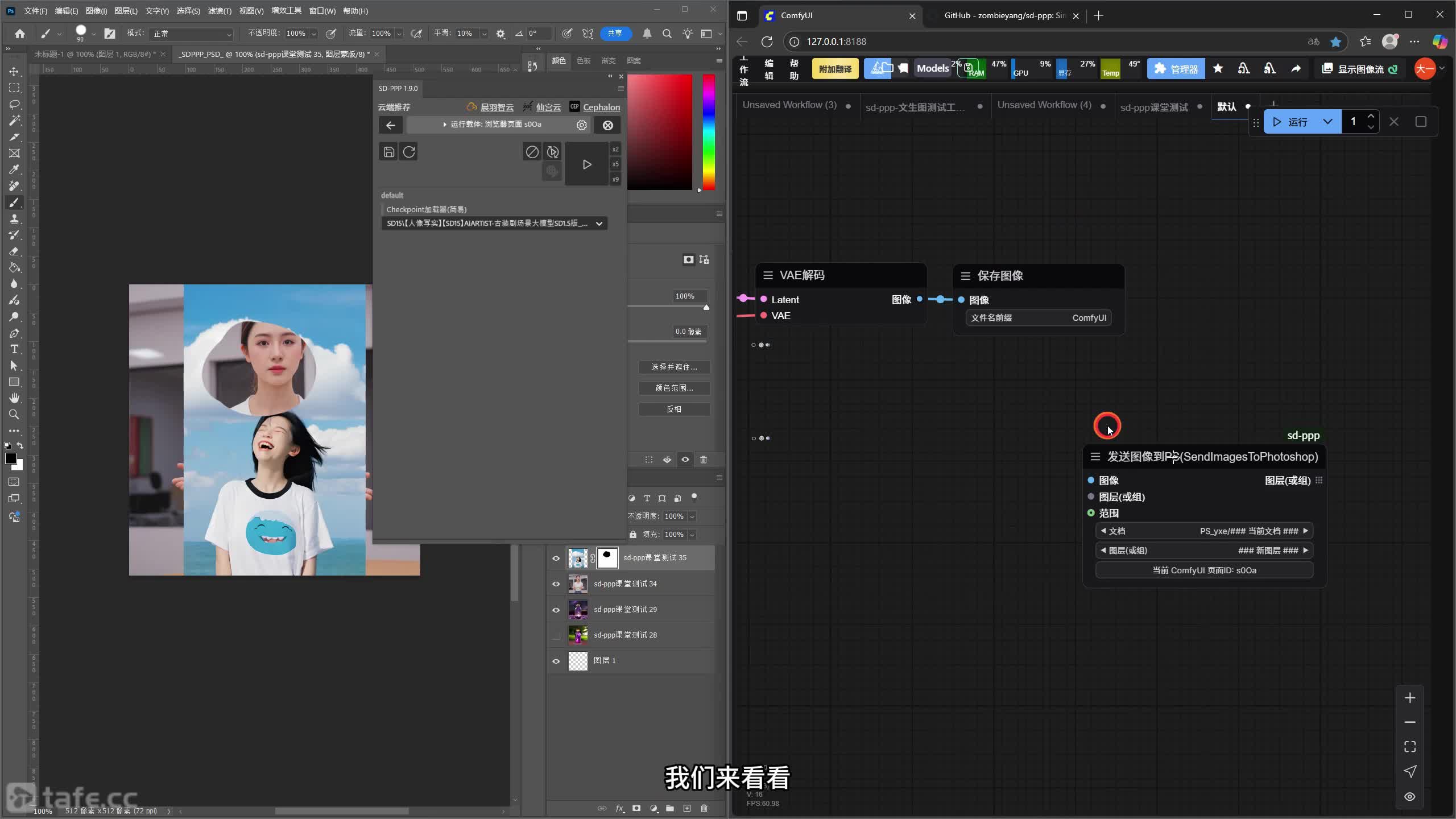1456x819 pixels.
Task: Show hidden layer sd-ppp课堂测试 28
Action: point(556,635)
